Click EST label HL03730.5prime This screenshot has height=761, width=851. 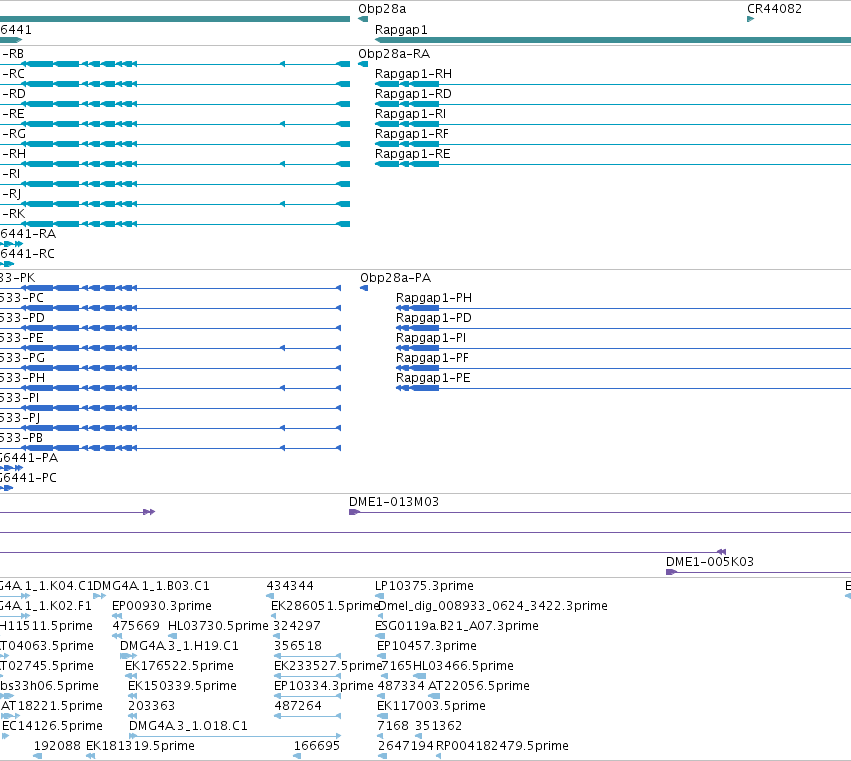pos(218,626)
